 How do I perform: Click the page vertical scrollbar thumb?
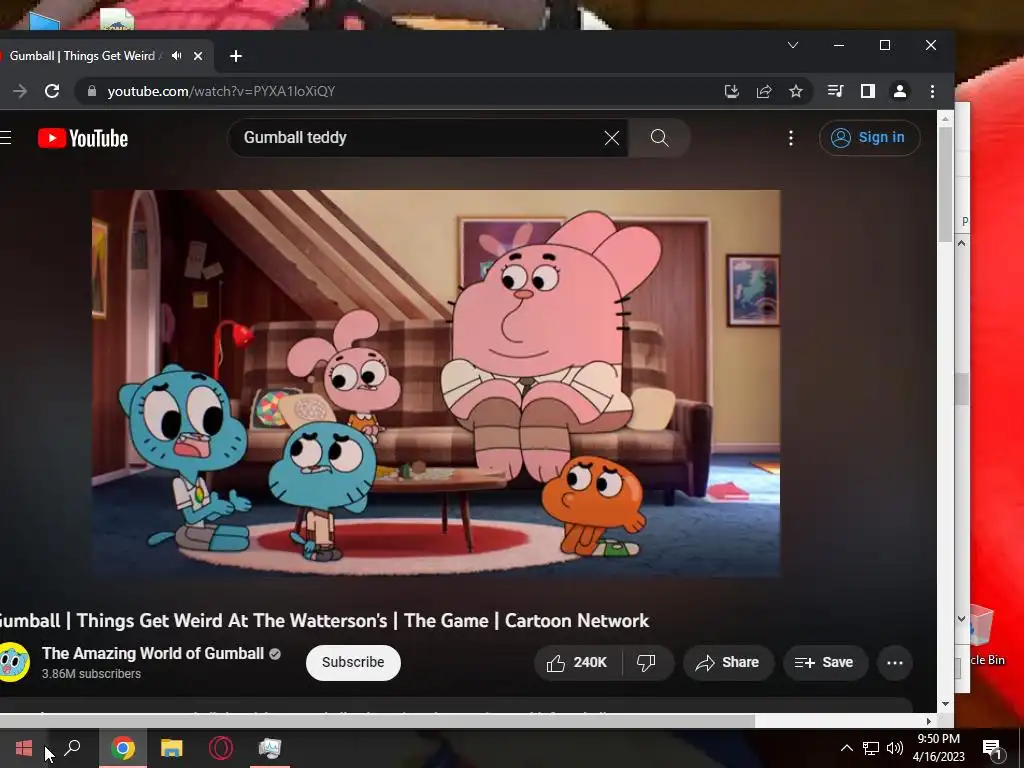point(945,185)
